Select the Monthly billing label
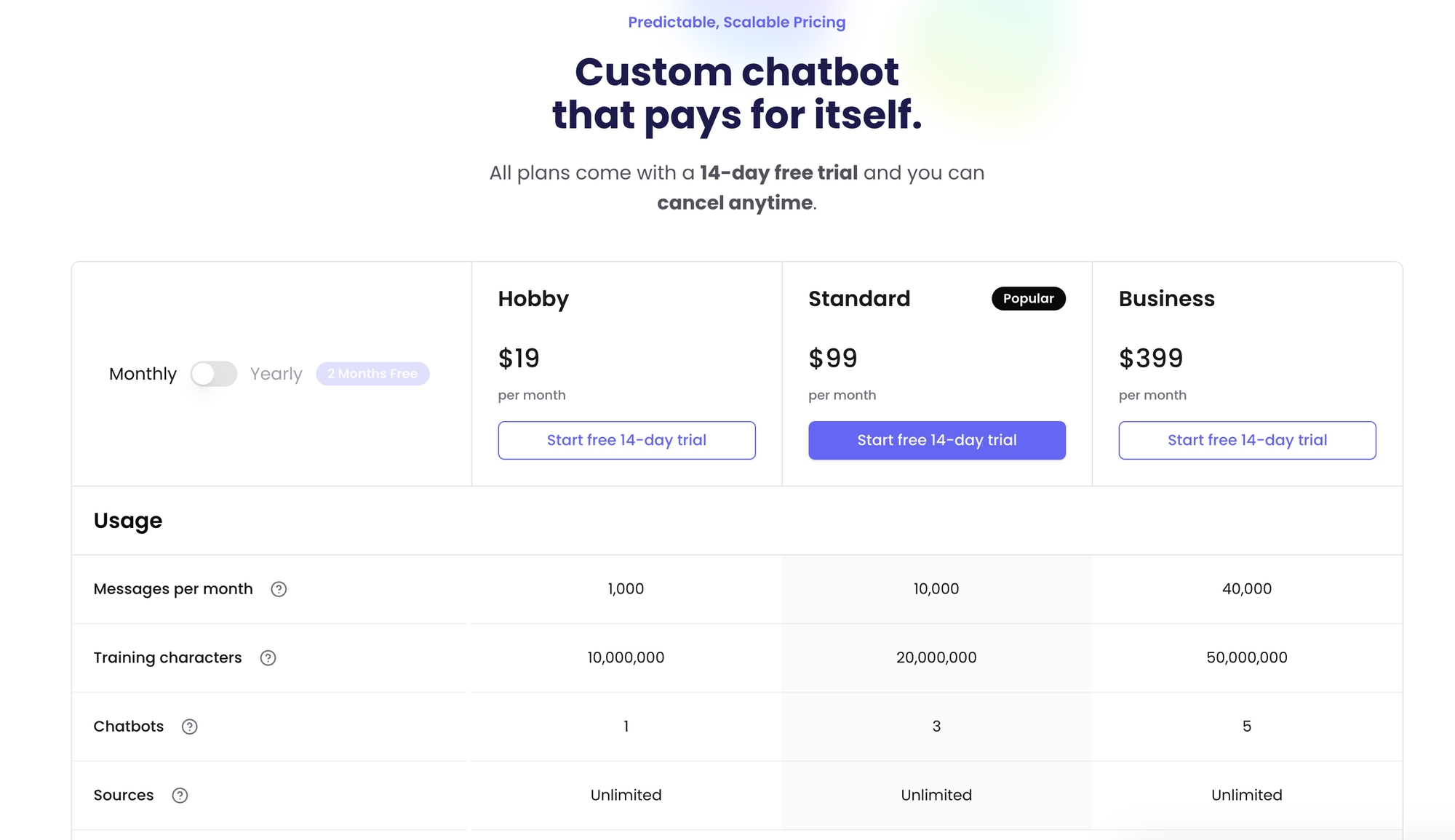Screen dimensions: 1455x840 click(143, 374)
